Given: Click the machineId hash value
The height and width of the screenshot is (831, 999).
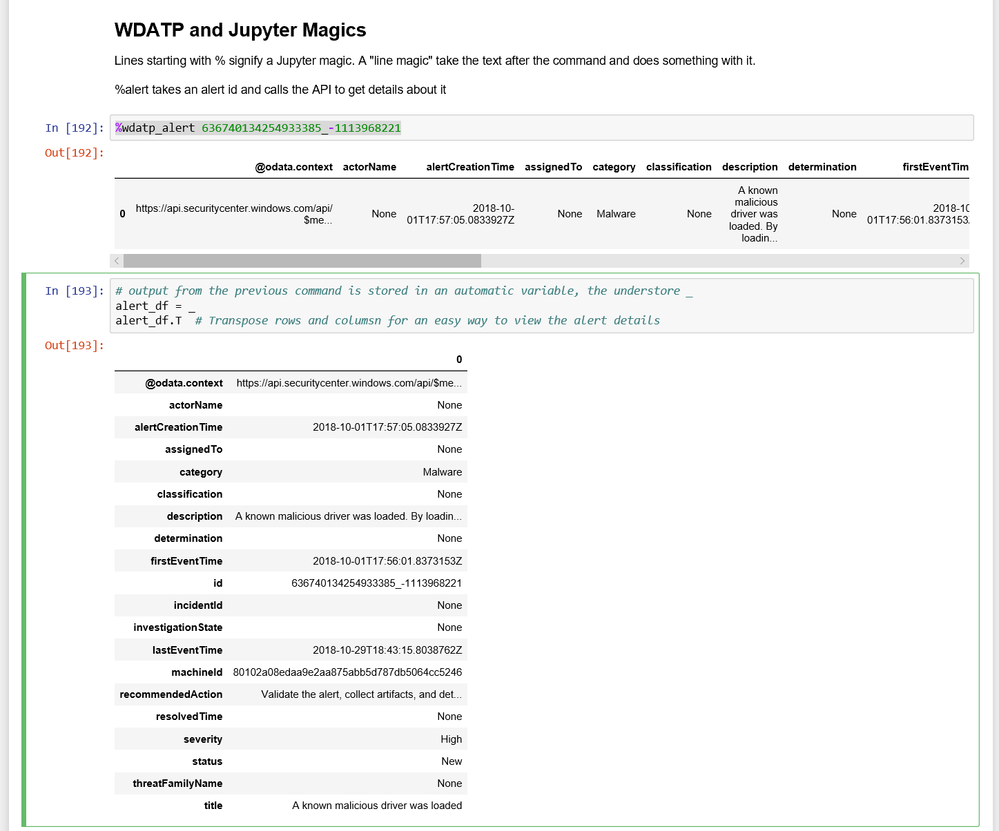Looking at the screenshot, I should point(347,672).
